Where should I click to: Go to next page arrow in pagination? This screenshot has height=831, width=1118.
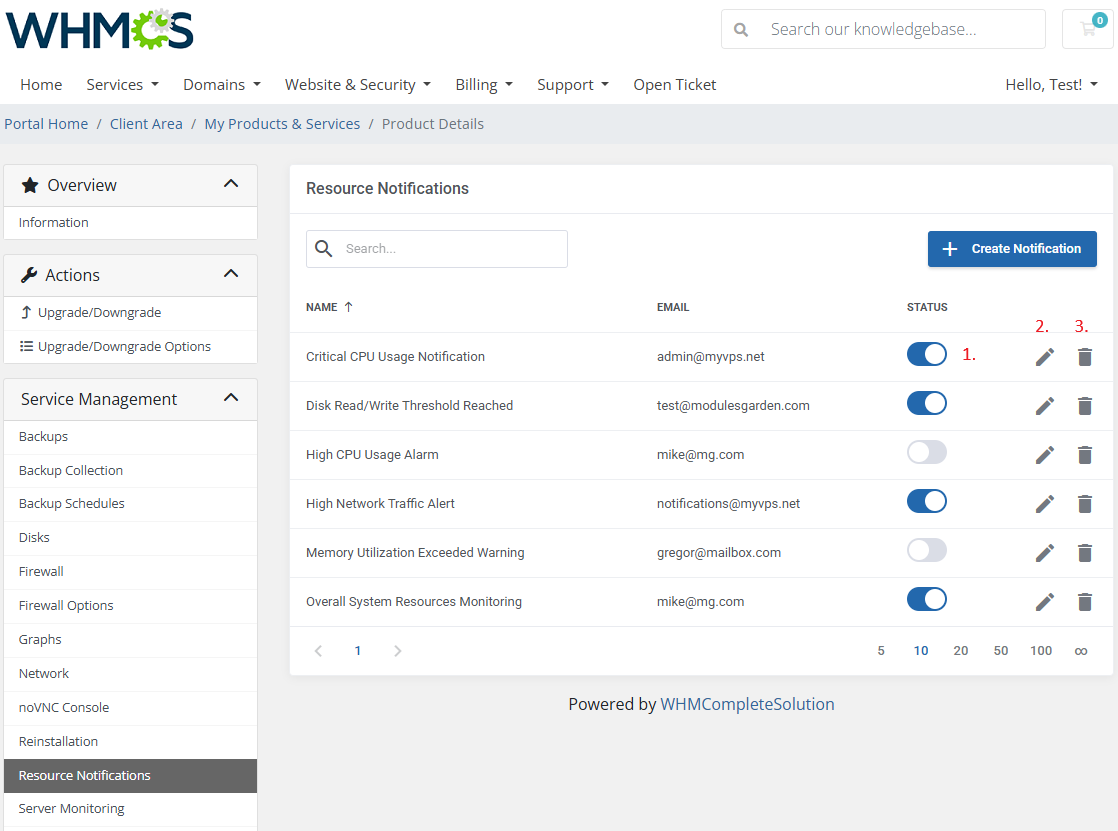click(x=397, y=651)
